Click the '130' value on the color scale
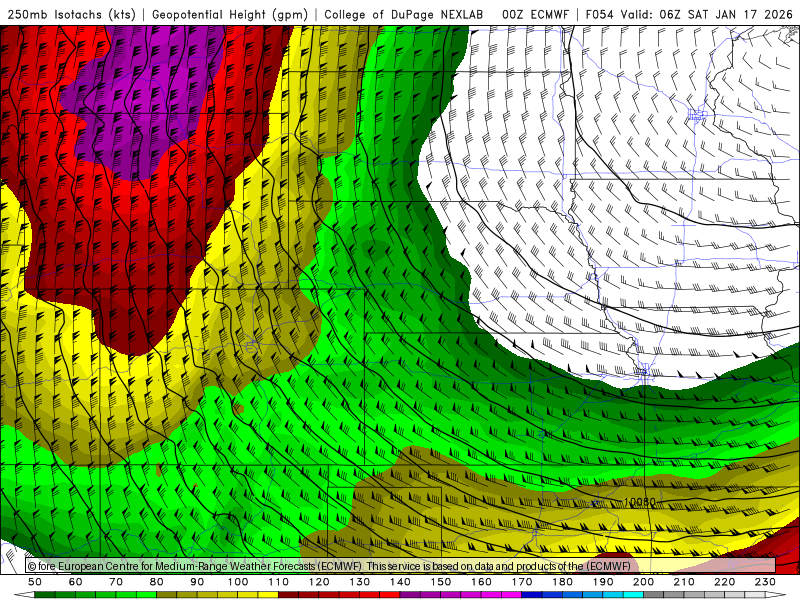 coord(360,582)
